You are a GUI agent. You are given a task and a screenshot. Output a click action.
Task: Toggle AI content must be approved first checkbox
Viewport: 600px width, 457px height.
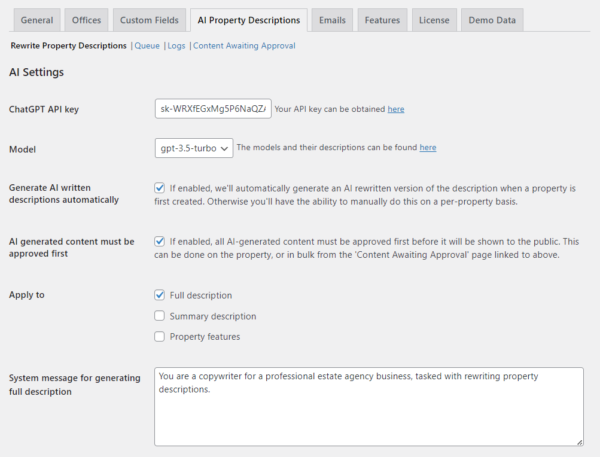pyautogui.click(x=160, y=242)
